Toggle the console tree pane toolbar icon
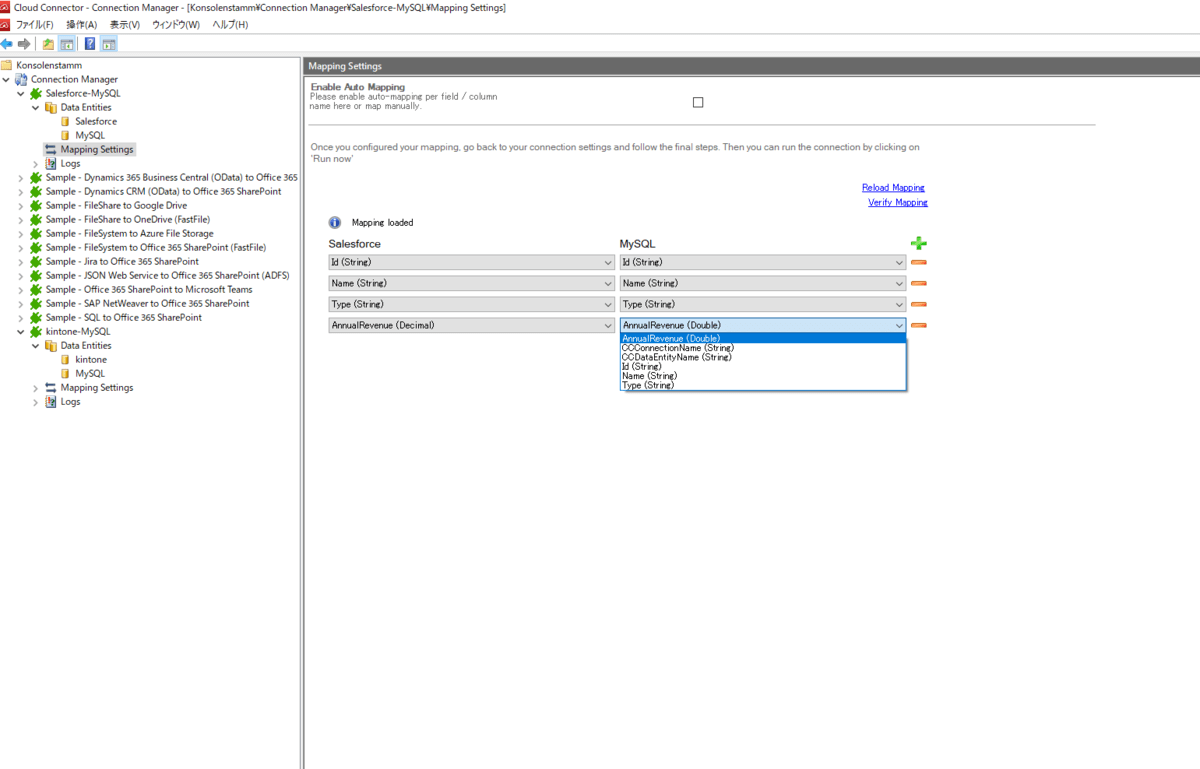Image resolution: width=1200 pixels, height=769 pixels. point(66,44)
